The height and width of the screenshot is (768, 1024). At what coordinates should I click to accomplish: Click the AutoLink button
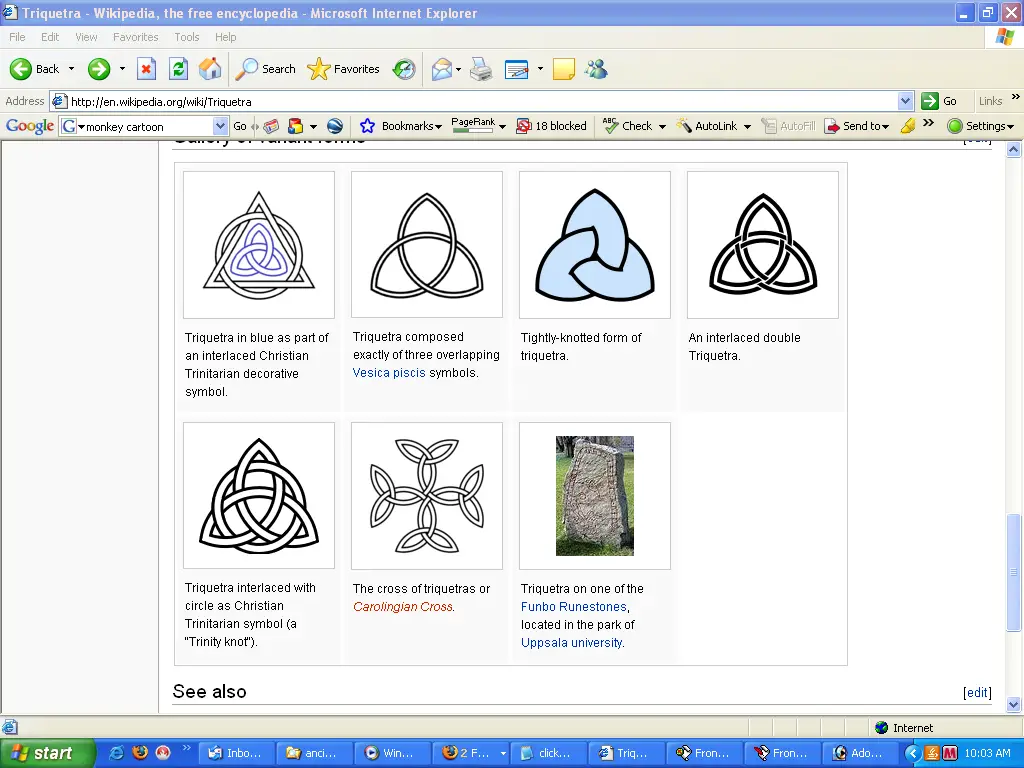click(x=707, y=126)
